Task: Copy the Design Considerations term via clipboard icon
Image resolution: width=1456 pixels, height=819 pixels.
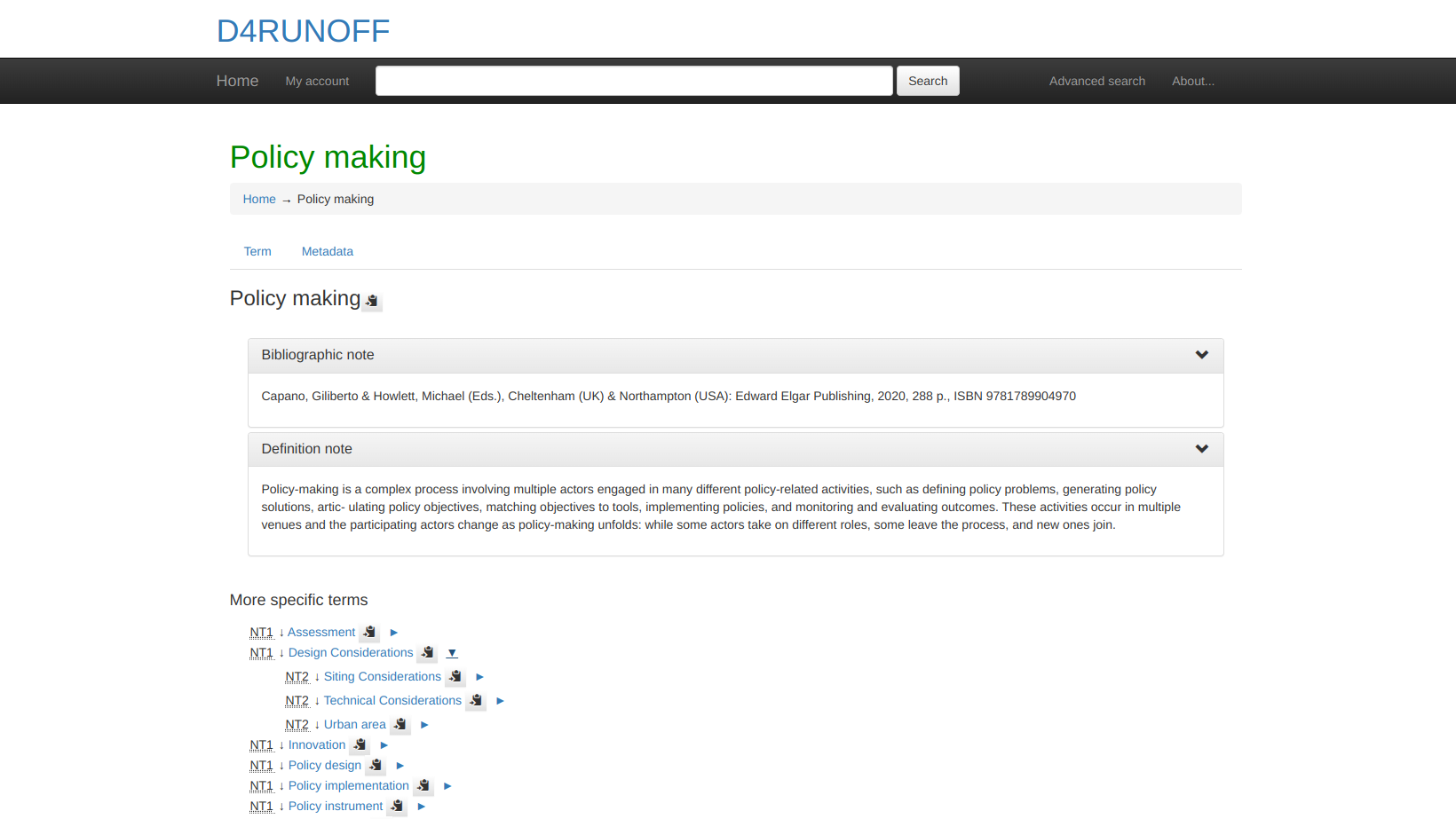Action: click(x=427, y=653)
